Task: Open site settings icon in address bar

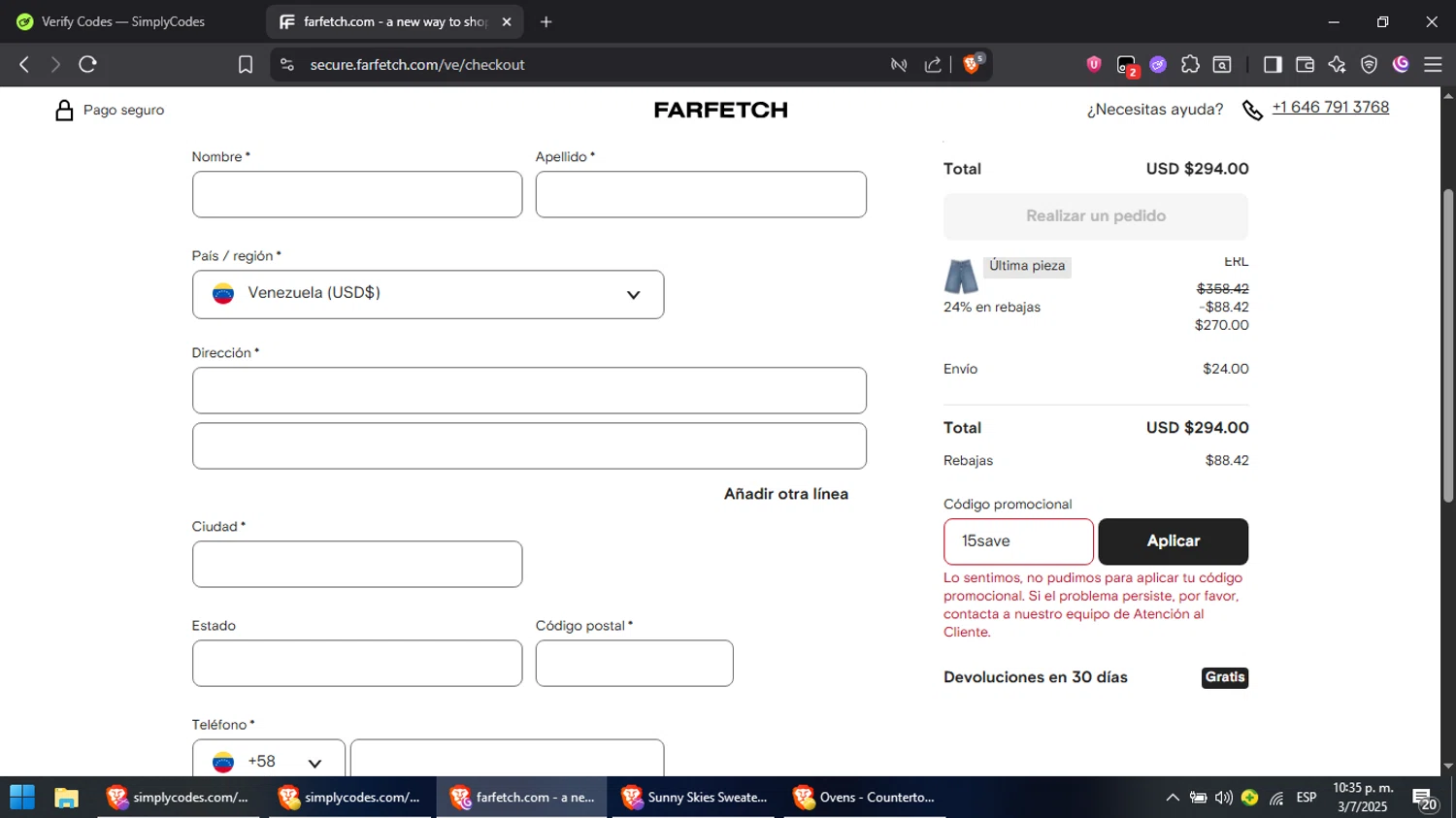Action: pos(287,64)
